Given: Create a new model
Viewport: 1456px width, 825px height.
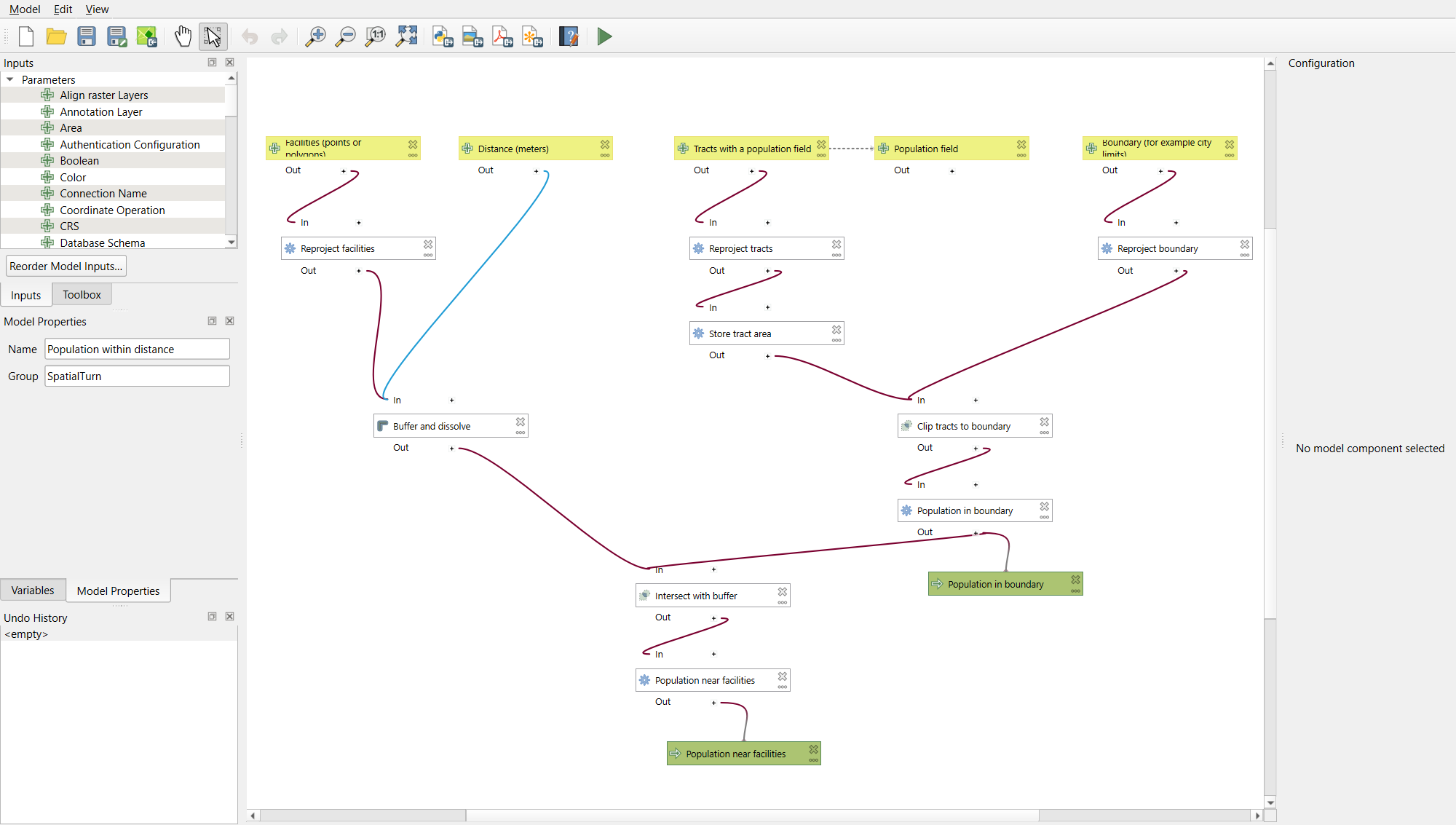Looking at the screenshot, I should [x=26, y=36].
